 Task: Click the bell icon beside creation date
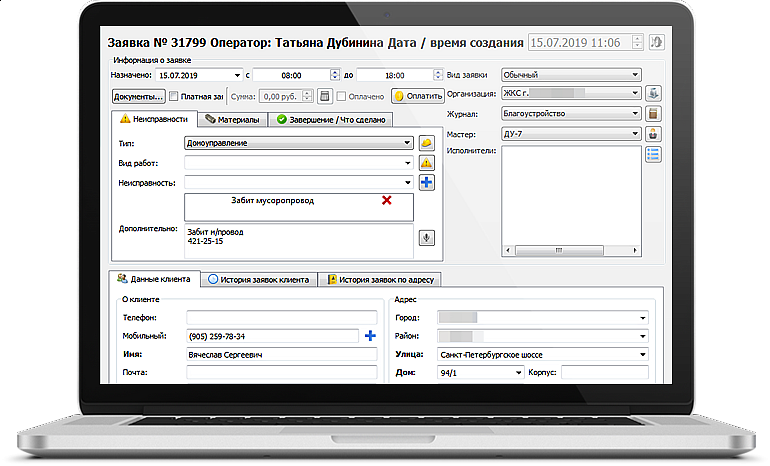pyautogui.click(x=657, y=42)
